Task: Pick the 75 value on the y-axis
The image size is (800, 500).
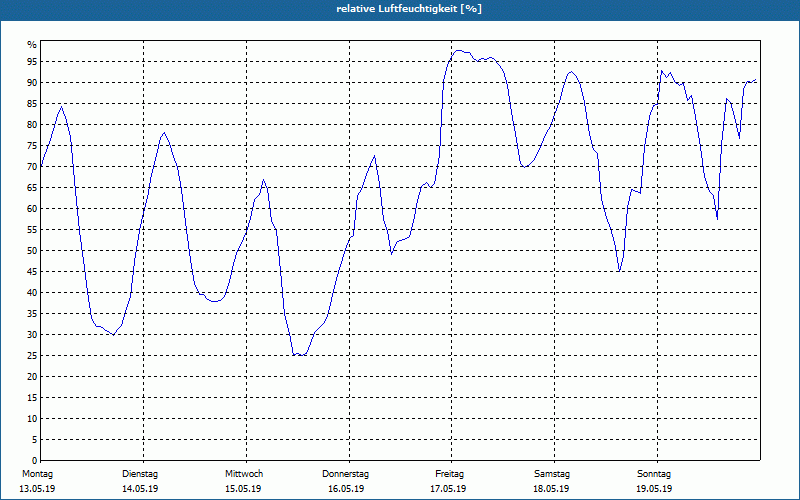Action: point(32,145)
